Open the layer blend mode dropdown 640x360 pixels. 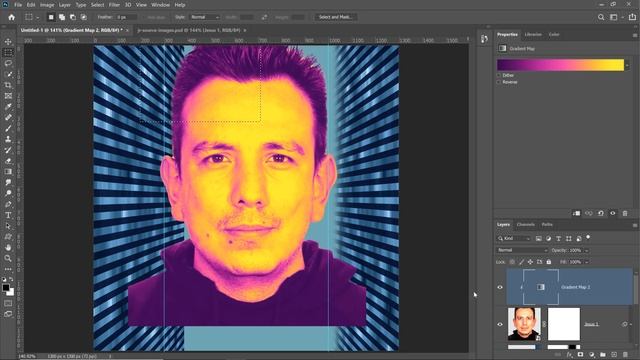(522, 250)
